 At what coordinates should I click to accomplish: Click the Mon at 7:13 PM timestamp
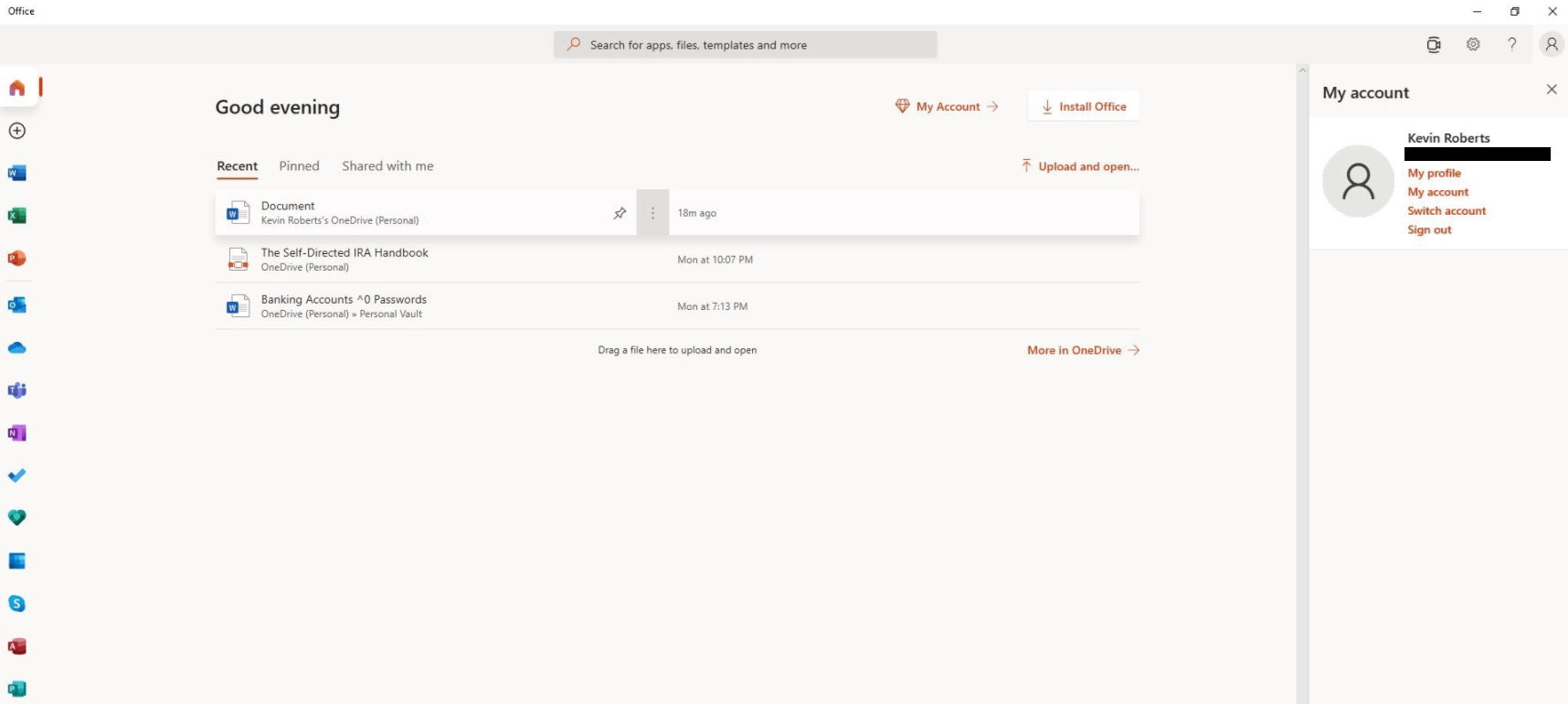(x=712, y=306)
